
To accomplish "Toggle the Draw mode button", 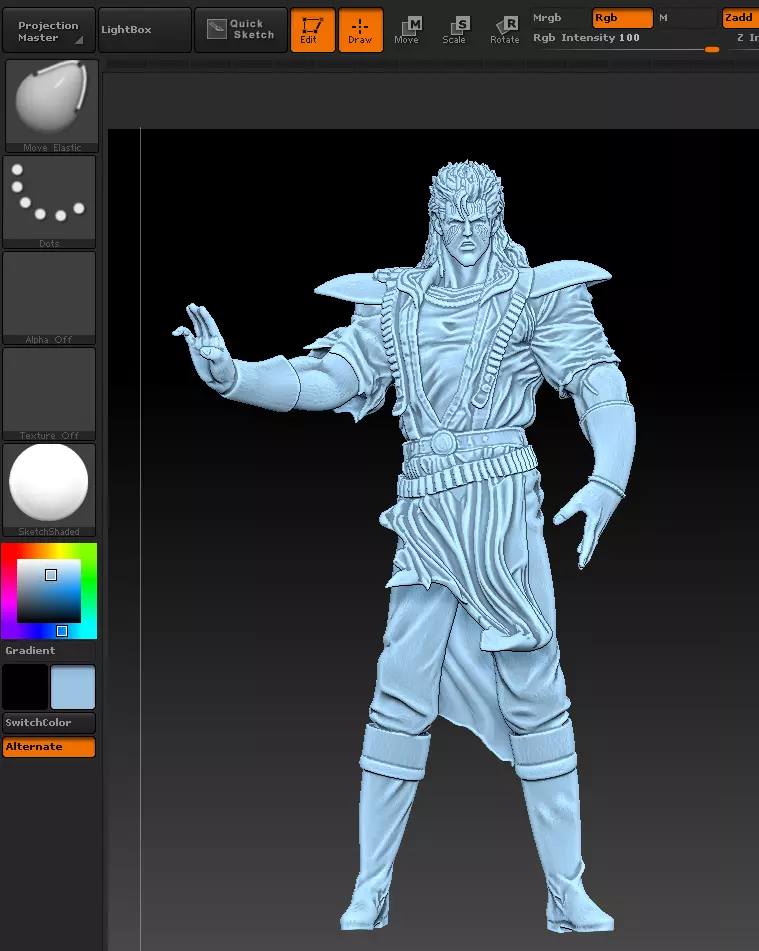I will click(x=360, y=30).
